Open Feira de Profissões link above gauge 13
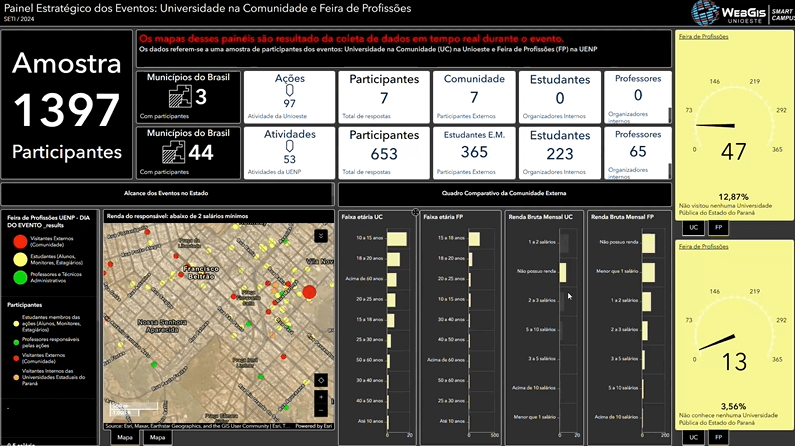795x446 pixels. tap(704, 246)
